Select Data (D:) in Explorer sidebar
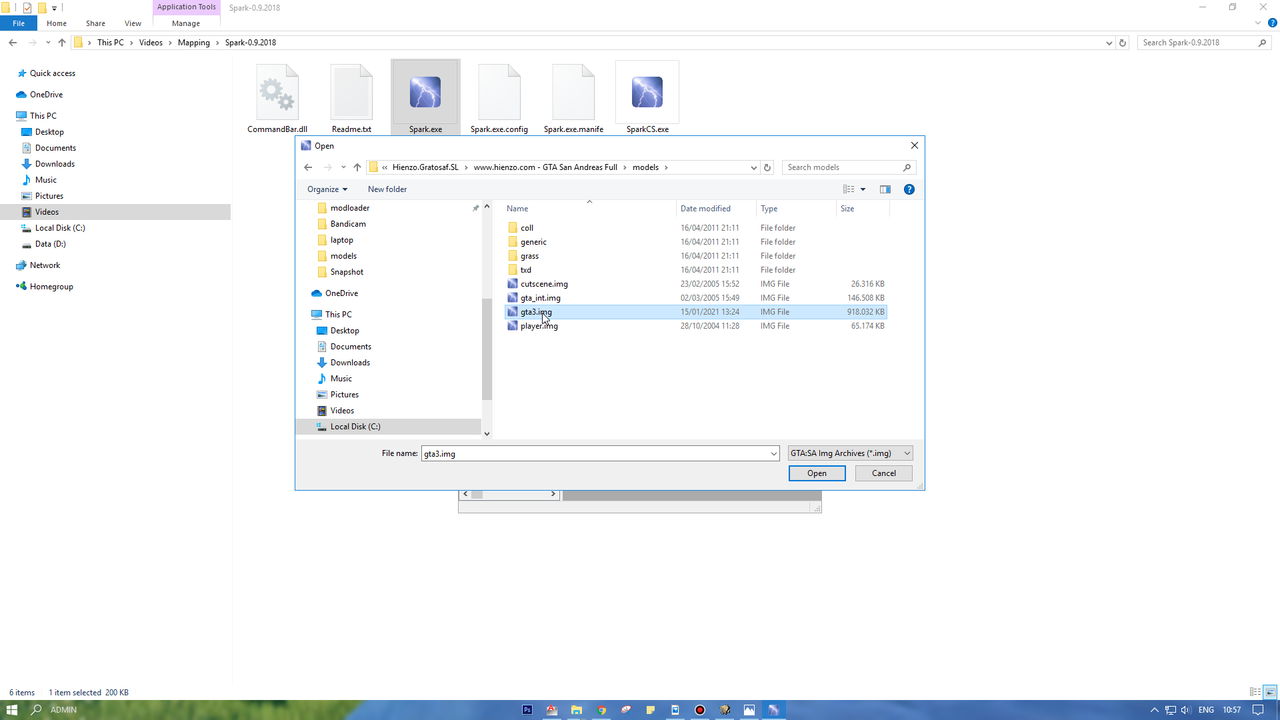 pos(50,244)
